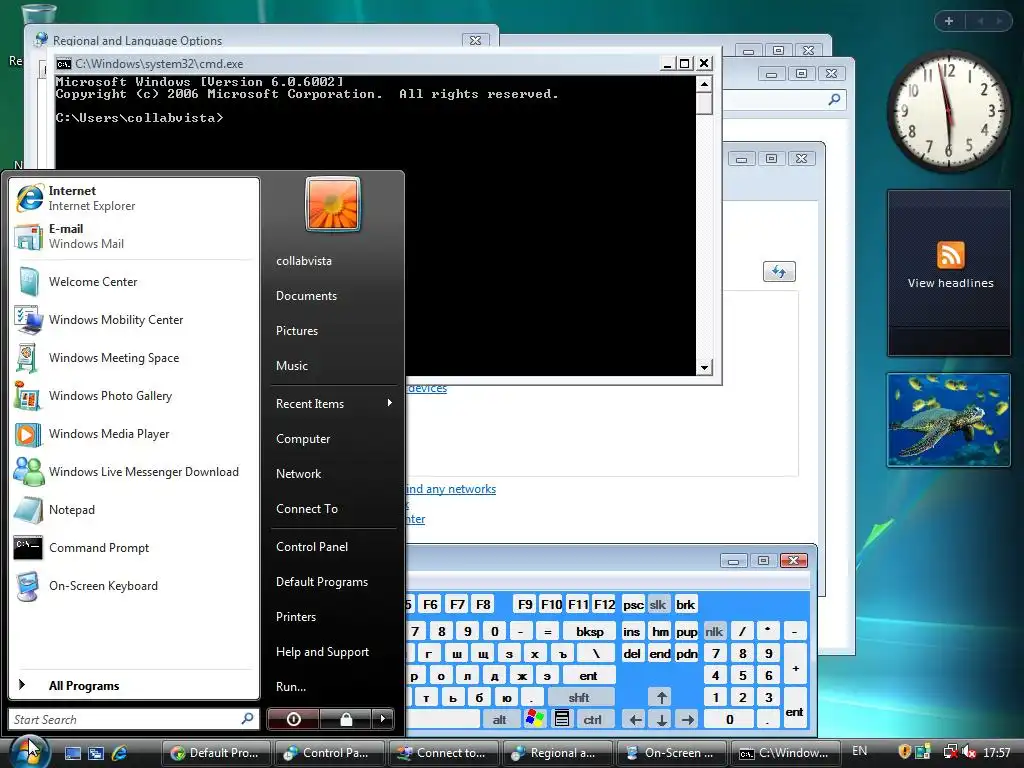This screenshot has width=1024, height=768.
Task: Click the muted volume tray icon
Action: tap(970, 752)
